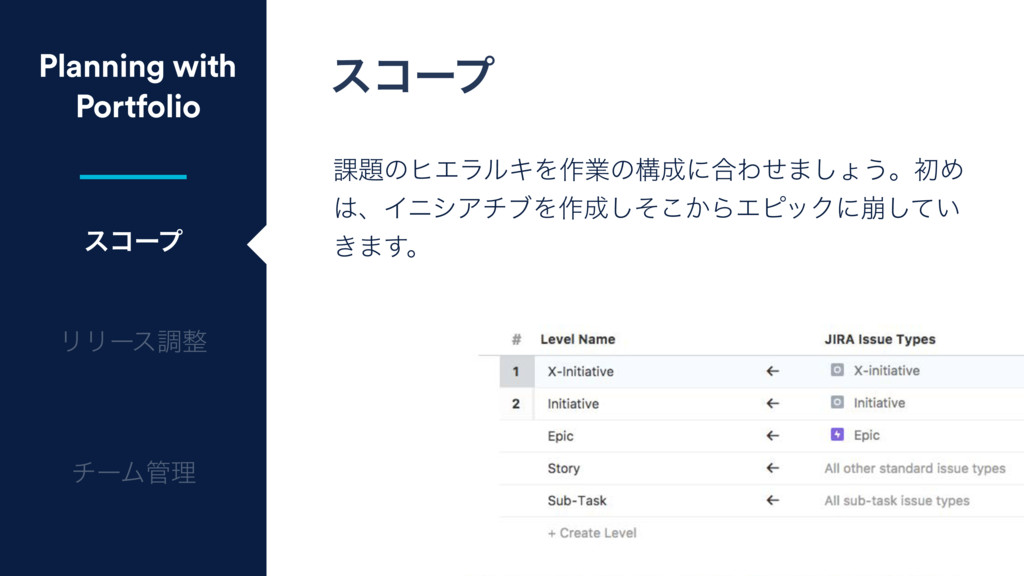1024x576 pixels.
Task: Click 'All other standard issue types' text
Action: click(914, 468)
